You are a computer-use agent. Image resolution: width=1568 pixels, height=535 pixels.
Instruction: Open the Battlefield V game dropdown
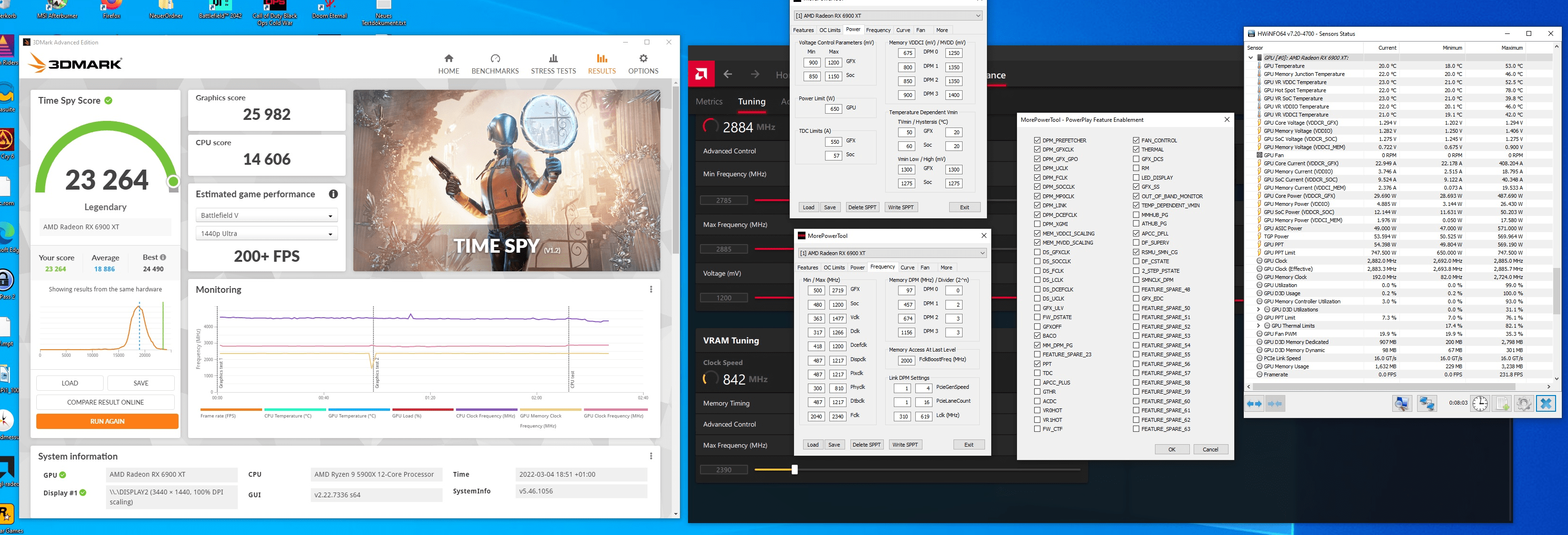(x=266, y=215)
